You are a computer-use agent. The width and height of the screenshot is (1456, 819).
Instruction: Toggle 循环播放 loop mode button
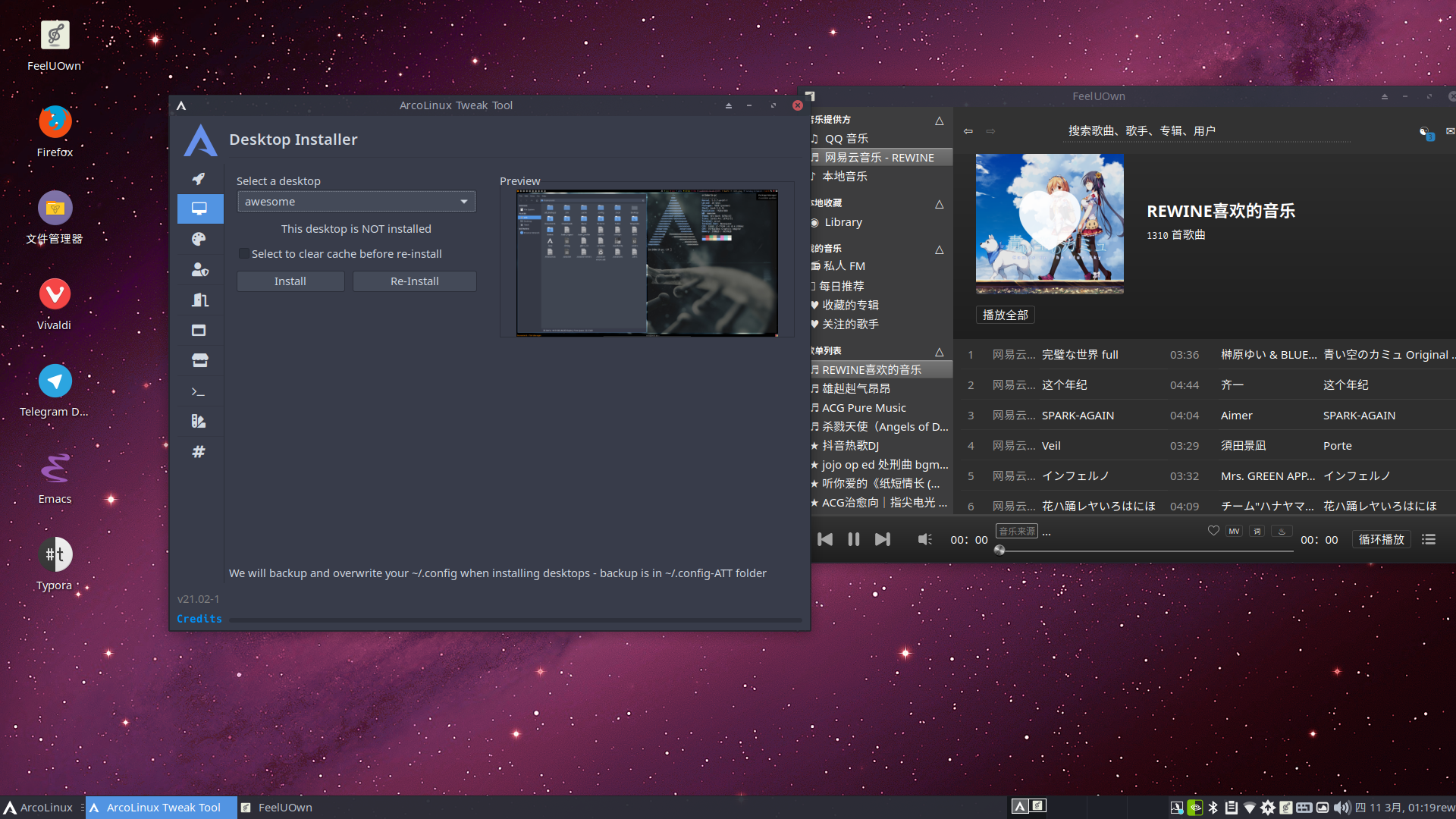[x=1382, y=539]
